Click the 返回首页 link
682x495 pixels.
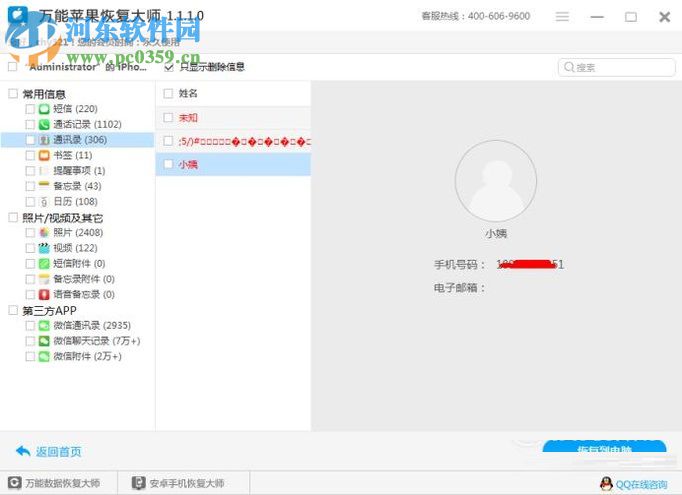(x=59, y=452)
